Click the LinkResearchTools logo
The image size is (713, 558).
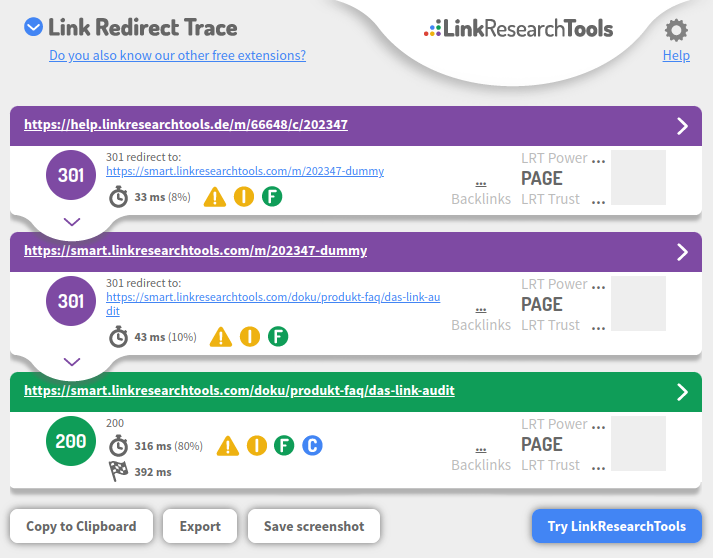pyautogui.click(x=518, y=29)
